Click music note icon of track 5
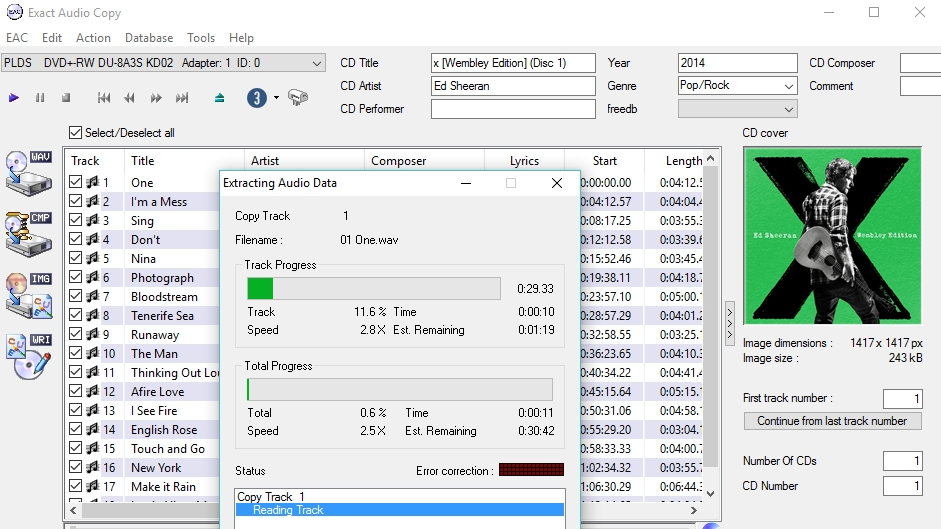 coord(92,258)
